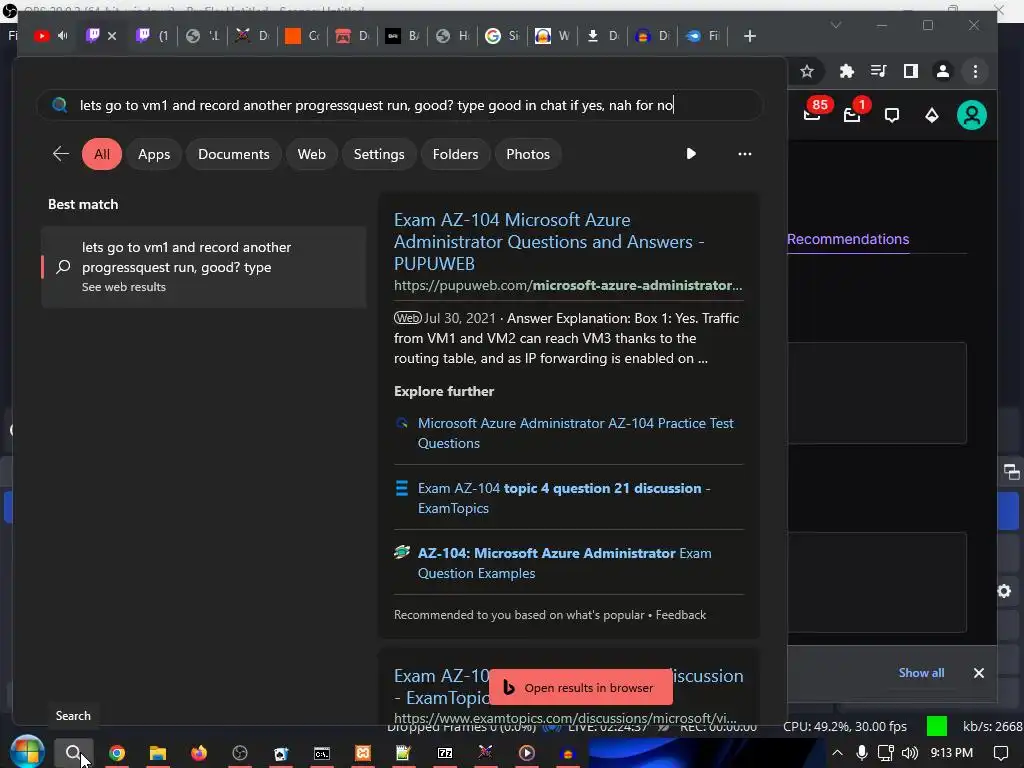Select the Recommendations tab on Twitch
Viewport: 1024px width, 768px height.
point(848,239)
